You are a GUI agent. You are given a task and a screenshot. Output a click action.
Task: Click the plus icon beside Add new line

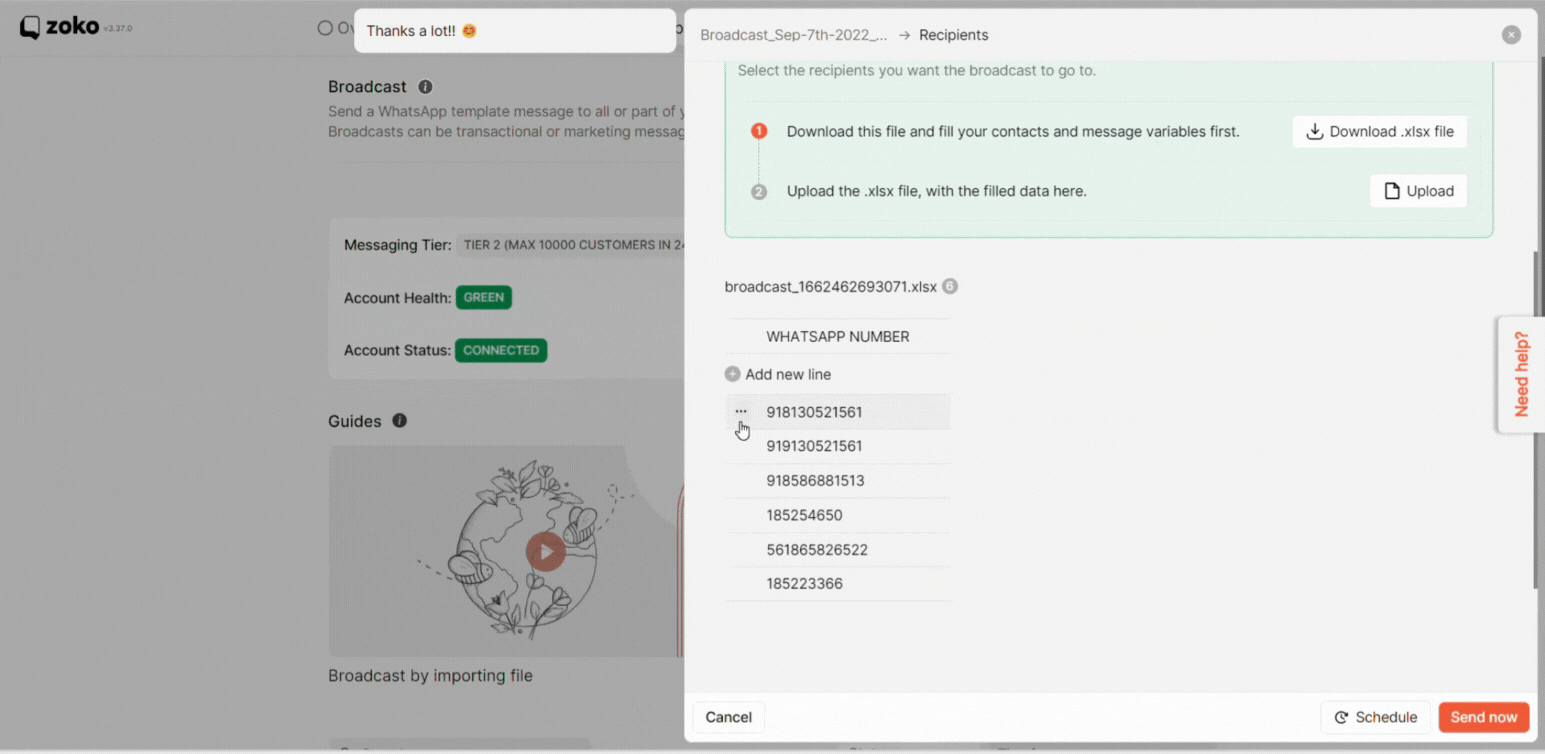coord(733,374)
